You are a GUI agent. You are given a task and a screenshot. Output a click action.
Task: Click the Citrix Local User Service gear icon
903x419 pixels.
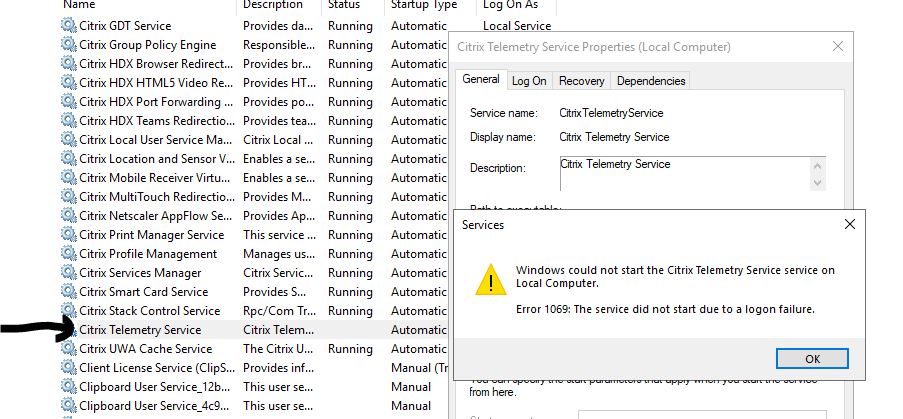[x=69, y=140]
